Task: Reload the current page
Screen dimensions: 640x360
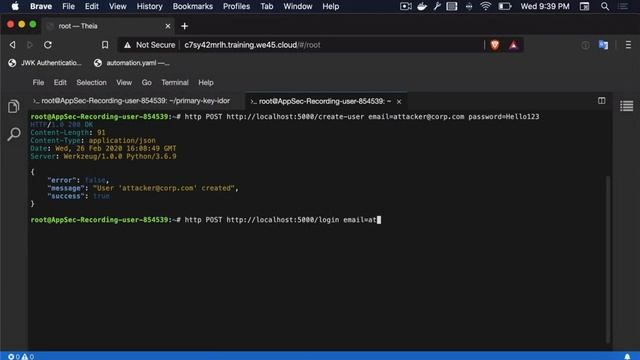Action: coord(48,45)
